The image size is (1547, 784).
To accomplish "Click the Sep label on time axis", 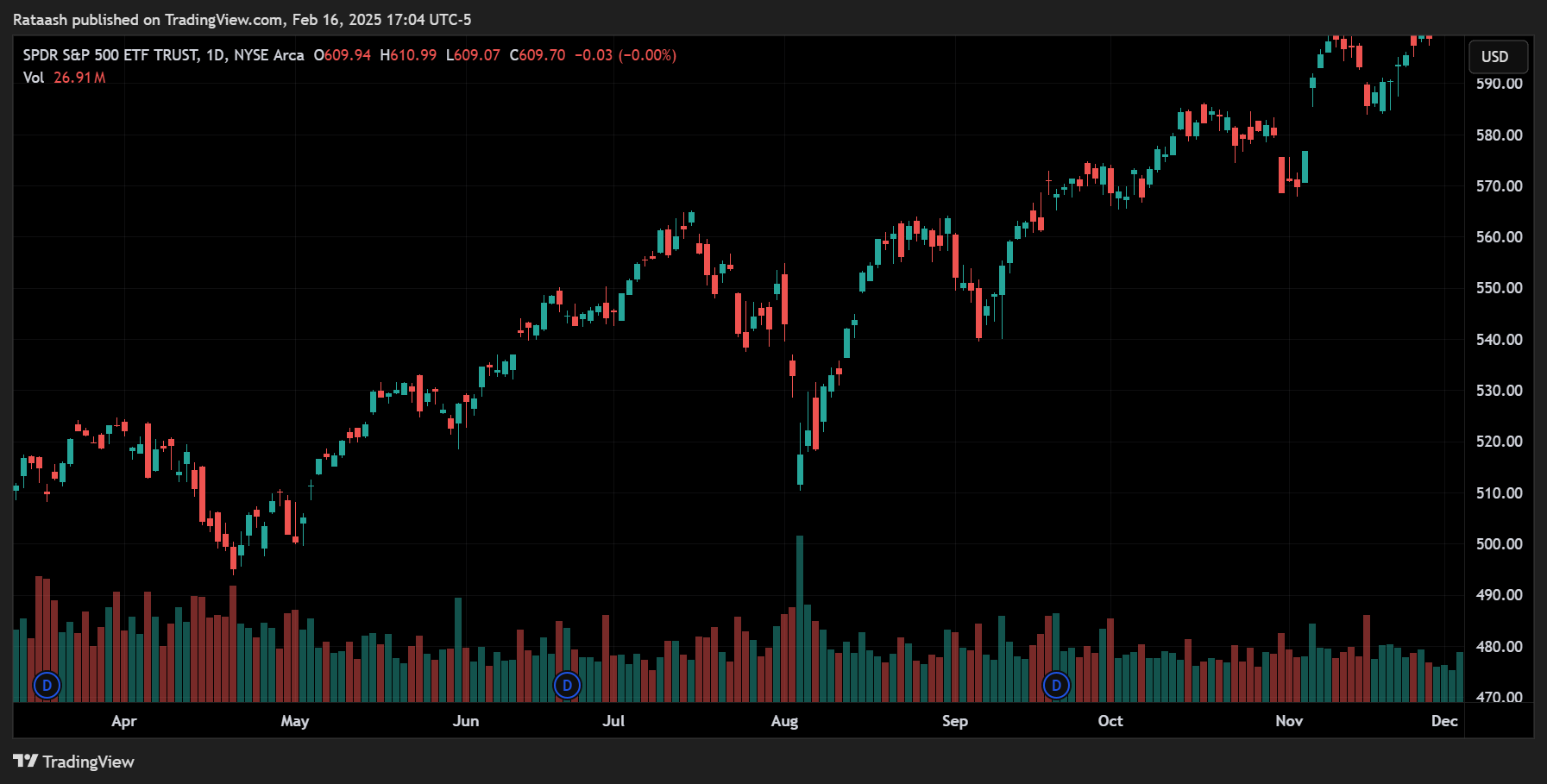I will [955, 721].
